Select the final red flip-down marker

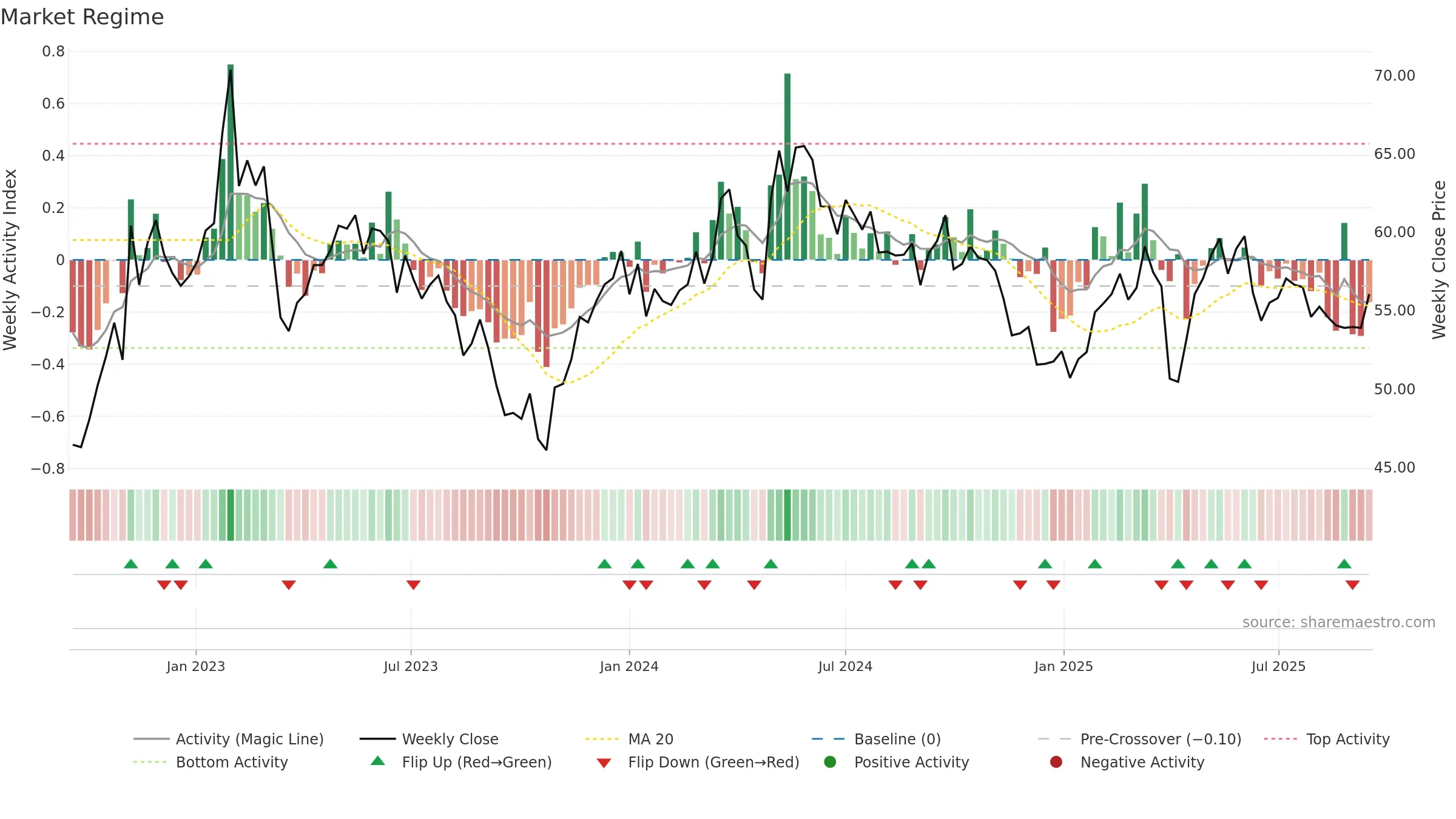1352,585
